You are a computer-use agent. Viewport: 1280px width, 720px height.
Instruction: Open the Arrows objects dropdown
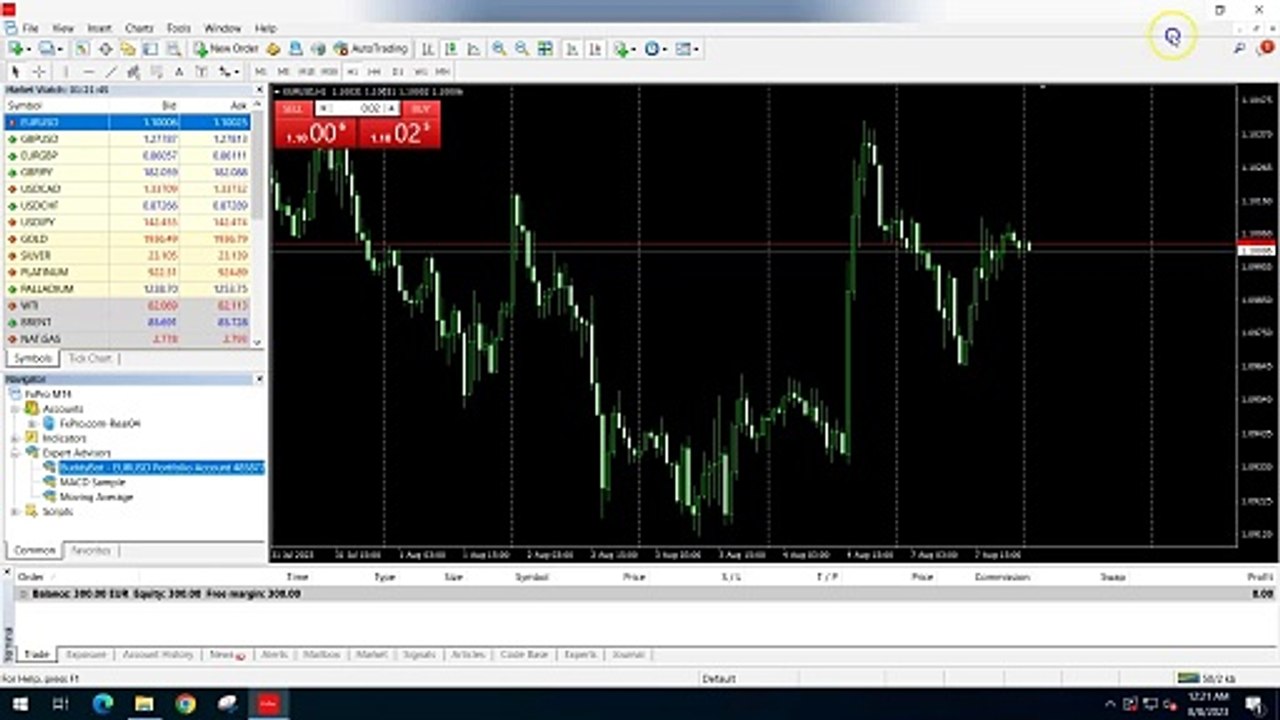click(x=230, y=72)
